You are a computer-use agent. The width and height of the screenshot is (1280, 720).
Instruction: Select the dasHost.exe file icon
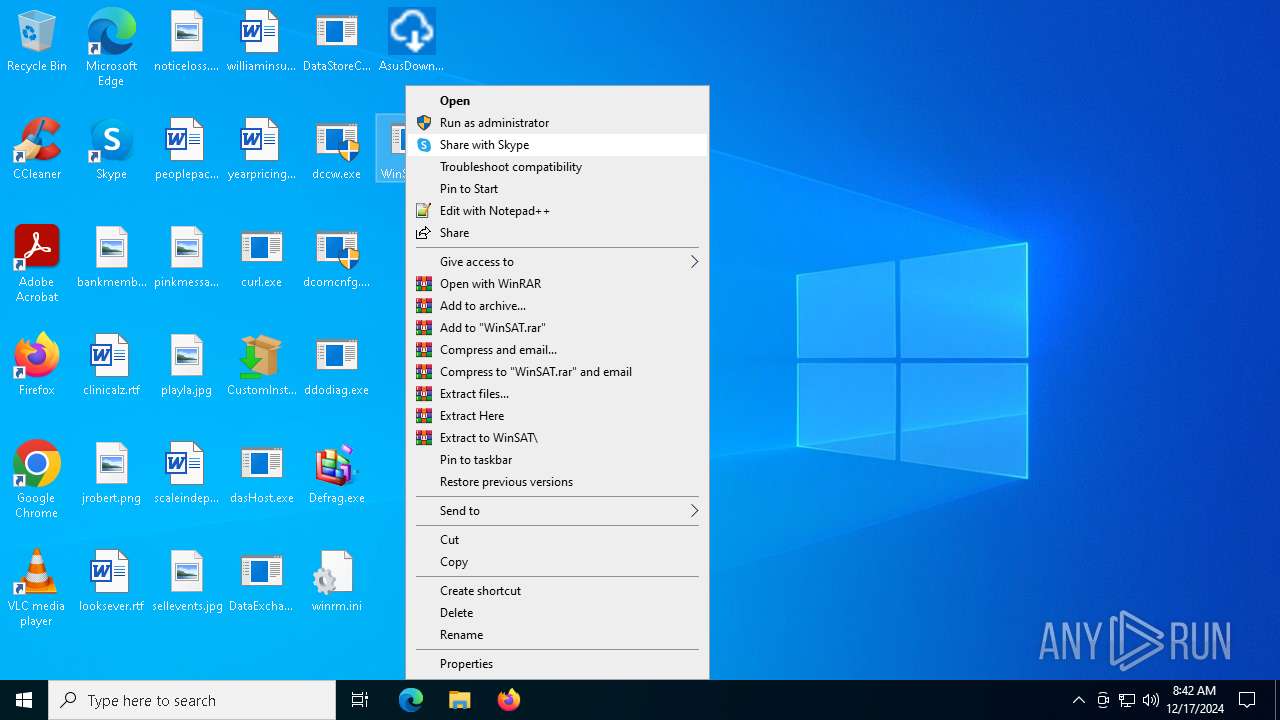pyautogui.click(x=261, y=473)
